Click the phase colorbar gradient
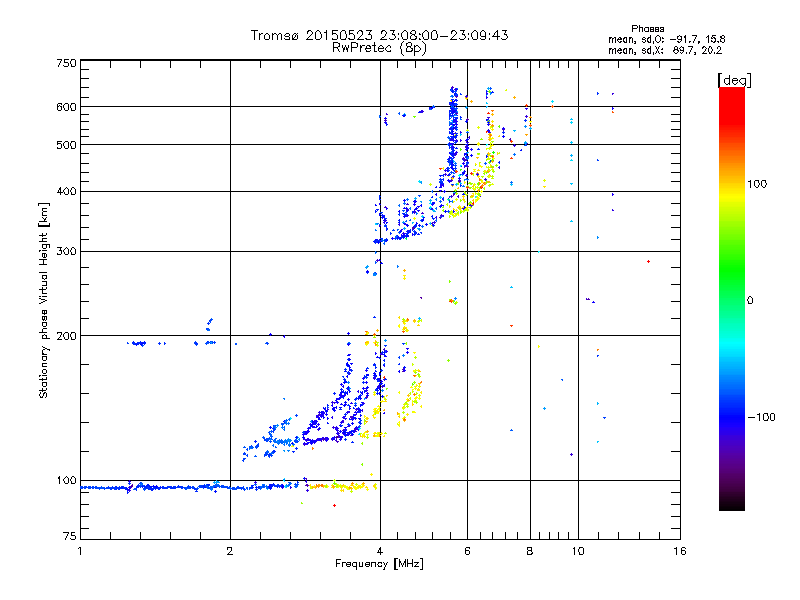Screen dimensions: 800x600 tap(732, 299)
